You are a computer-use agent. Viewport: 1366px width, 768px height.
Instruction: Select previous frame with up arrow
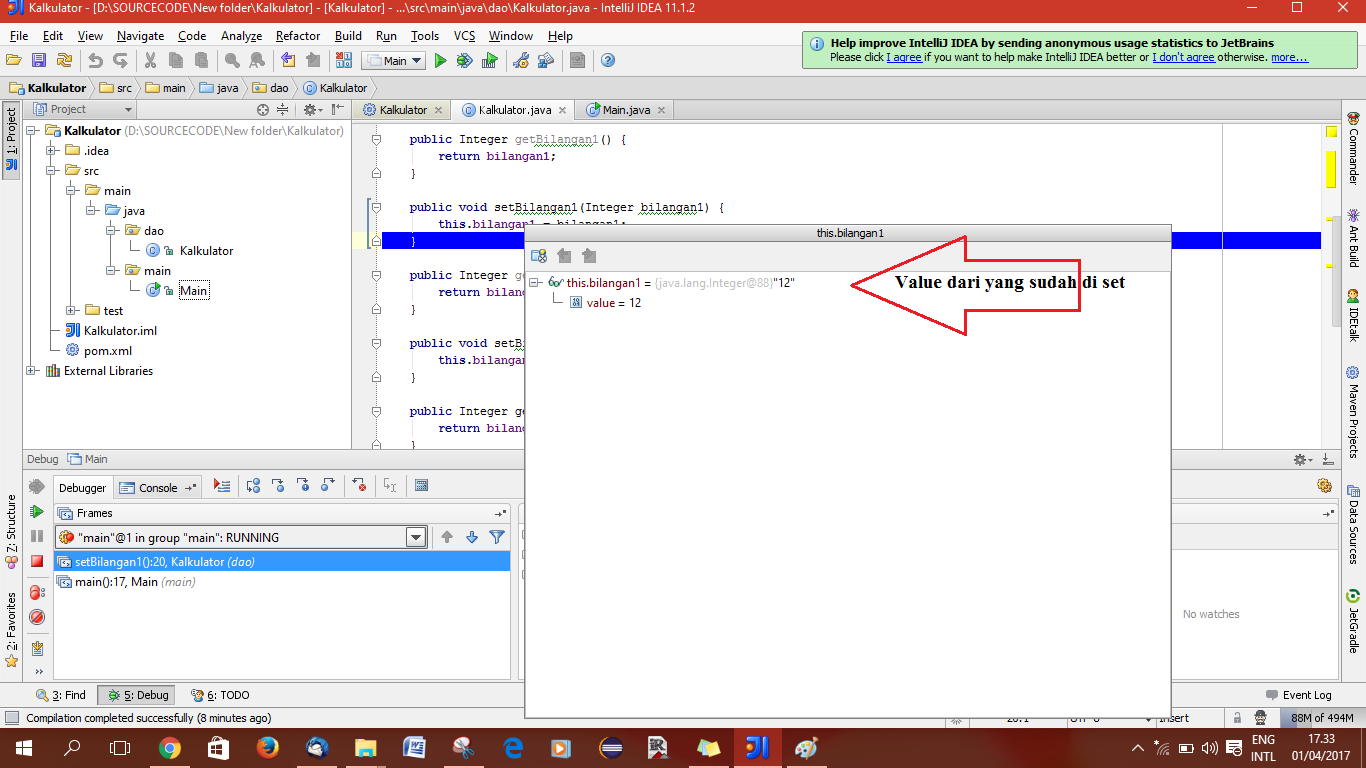pyautogui.click(x=447, y=537)
